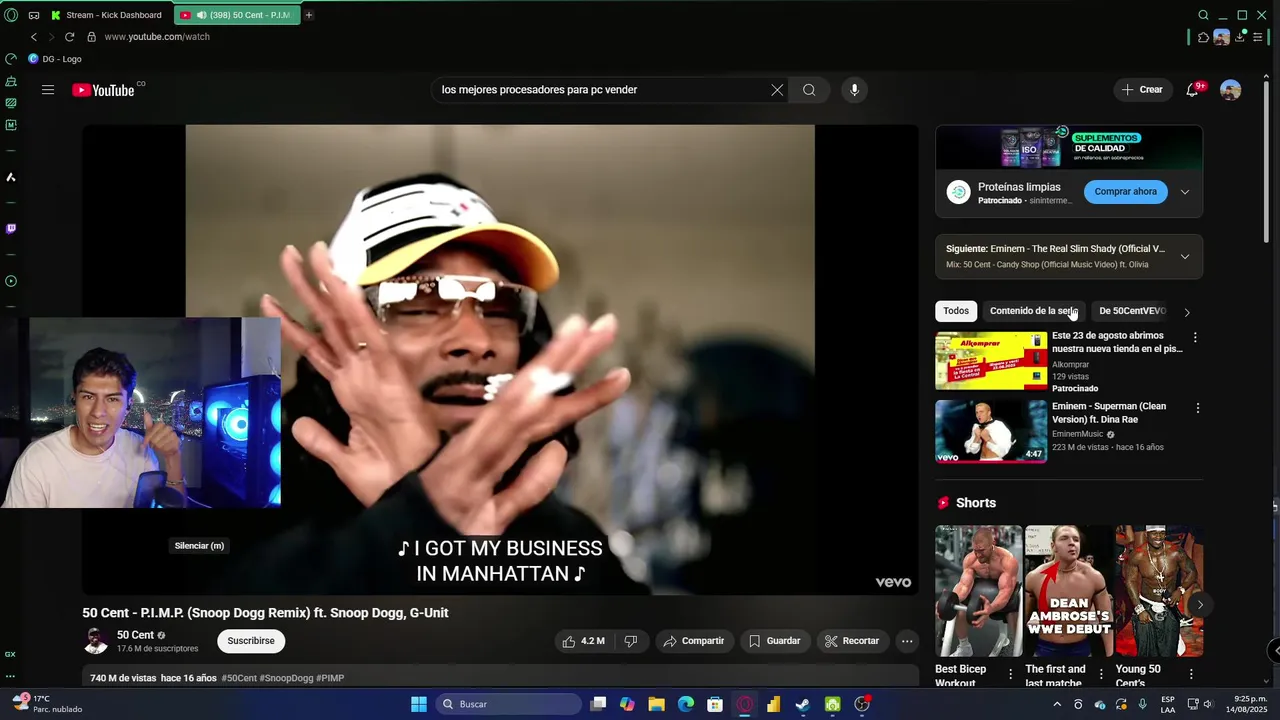This screenshot has height=720, width=1280.
Task: Click the Suscribirse button
Action: coord(251,641)
